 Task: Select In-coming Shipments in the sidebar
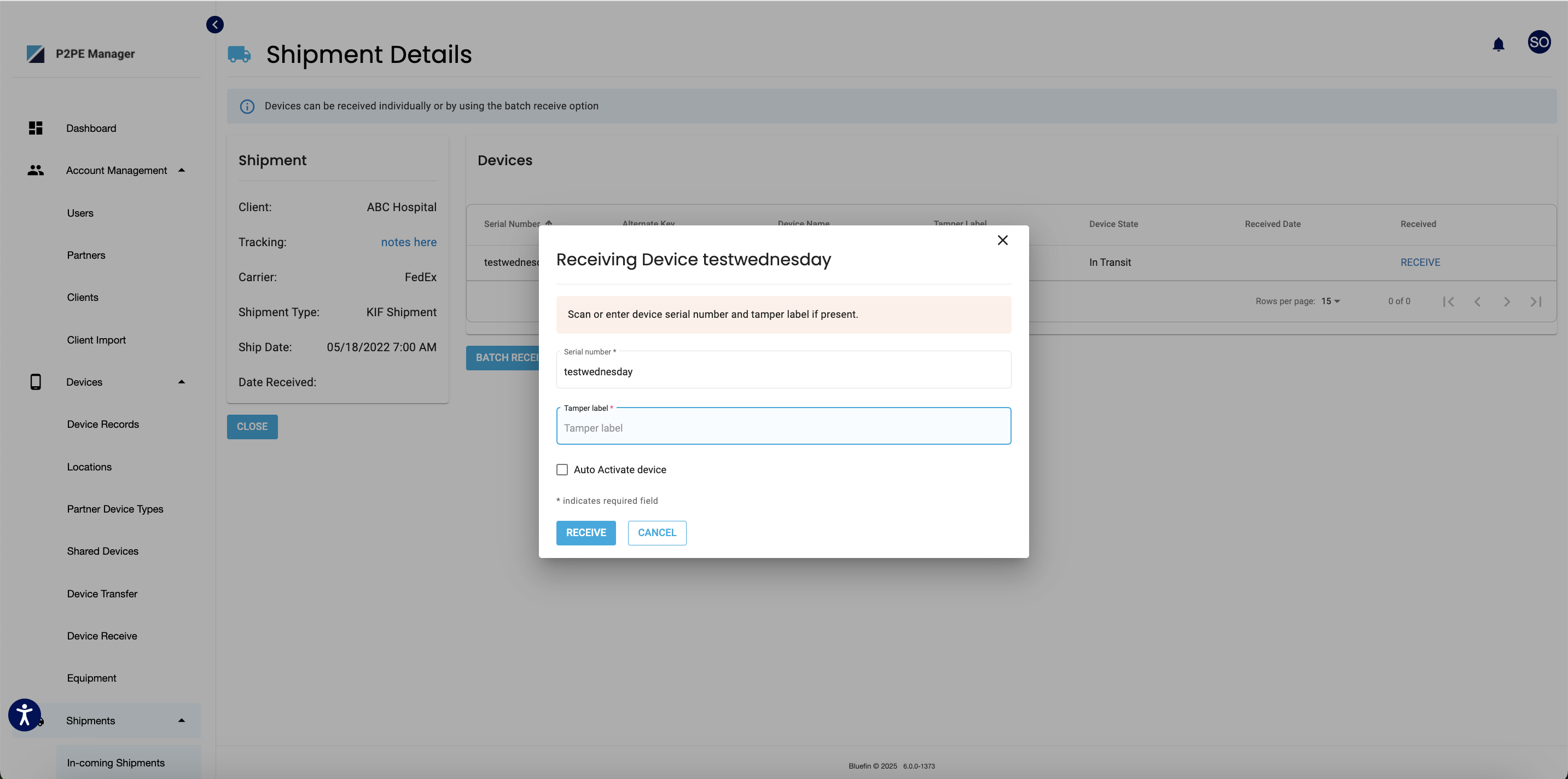tap(115, 762)
